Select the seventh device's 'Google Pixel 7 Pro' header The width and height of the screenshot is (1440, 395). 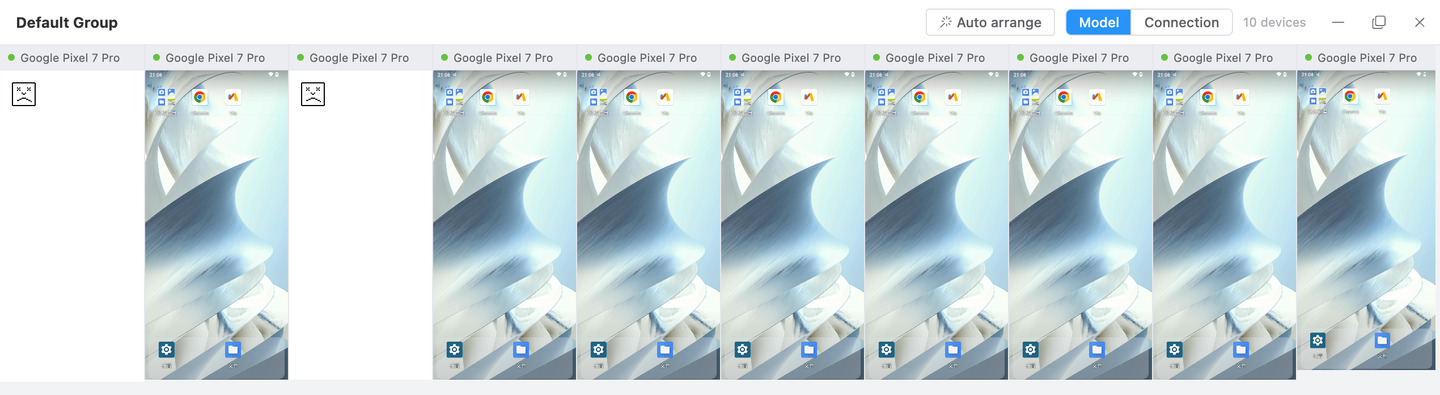(x=936, y=58)
